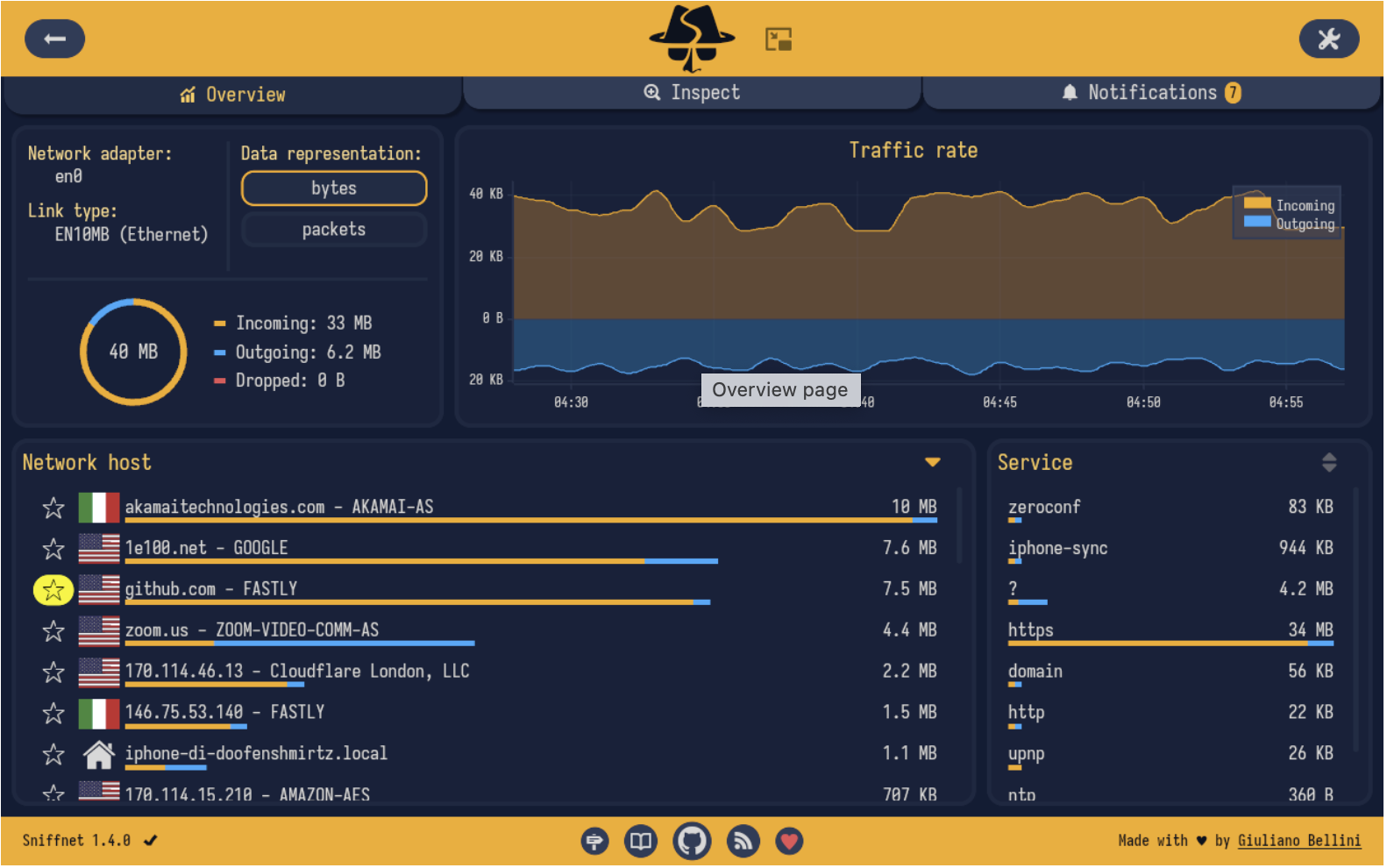The width and height of the screenshot is (1387, 868).
Task: Open settings with the wrench icon
Action: point(1327,39)
